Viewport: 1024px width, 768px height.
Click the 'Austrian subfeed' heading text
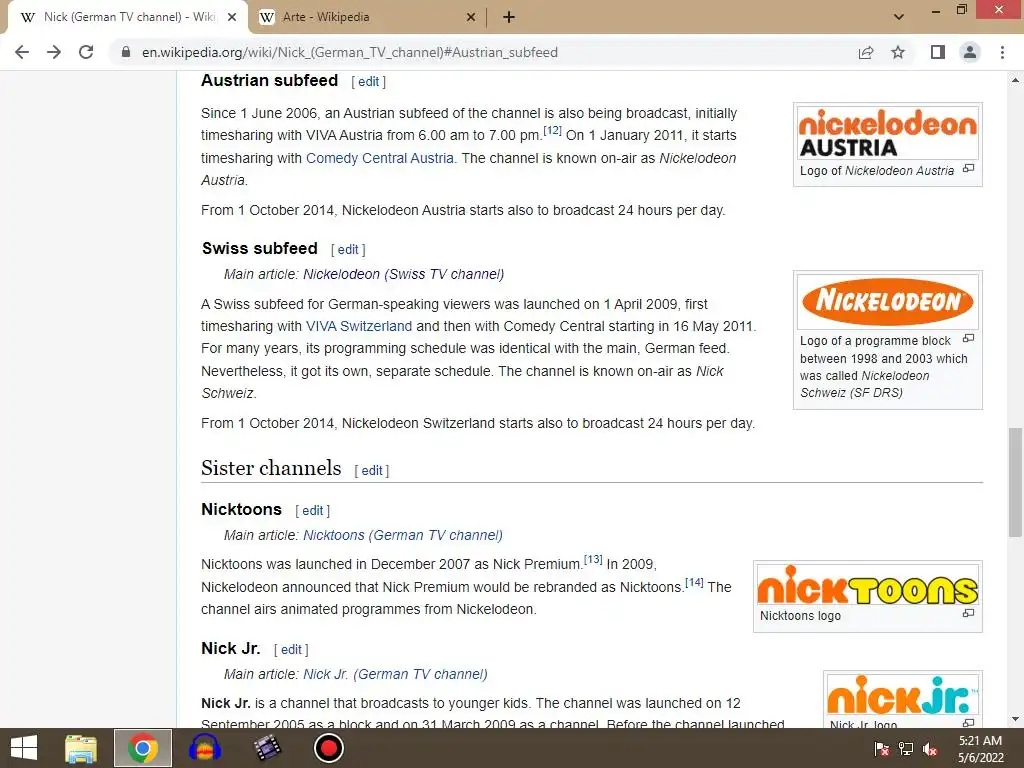point(270,80)
